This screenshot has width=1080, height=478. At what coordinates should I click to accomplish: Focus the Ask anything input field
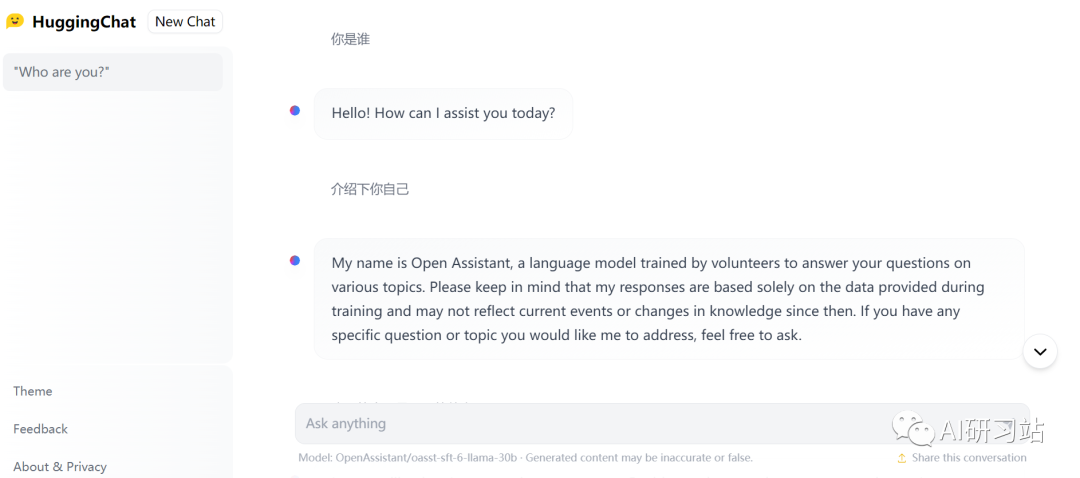(x=663, y=424)
